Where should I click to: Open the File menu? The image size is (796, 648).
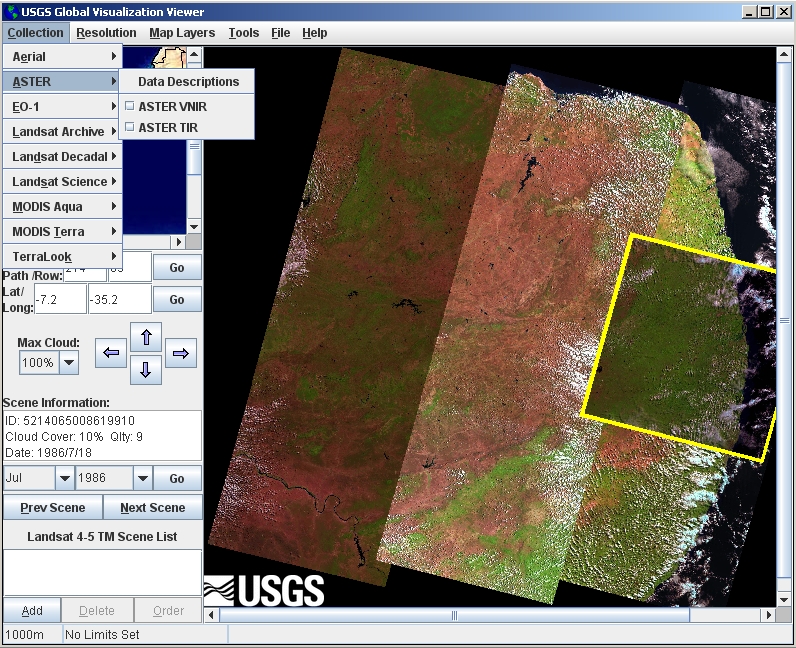pos(280,33)
